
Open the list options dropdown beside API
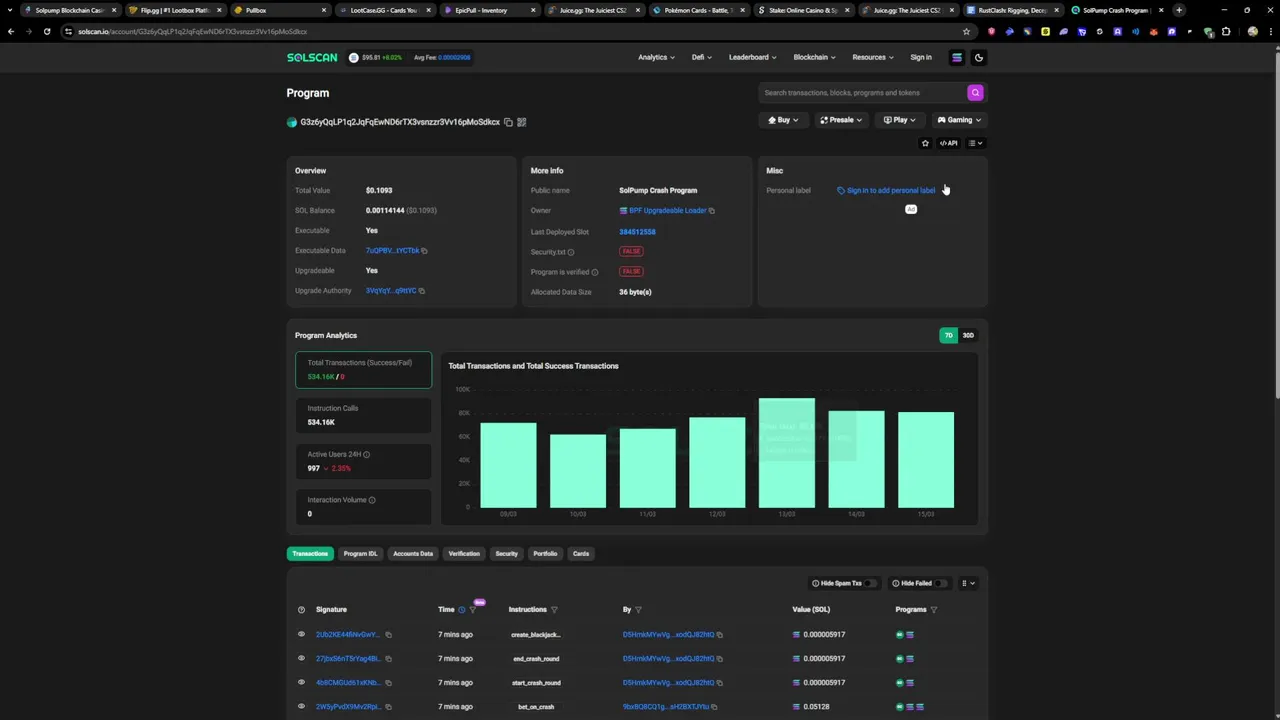(x=975, y=143)
